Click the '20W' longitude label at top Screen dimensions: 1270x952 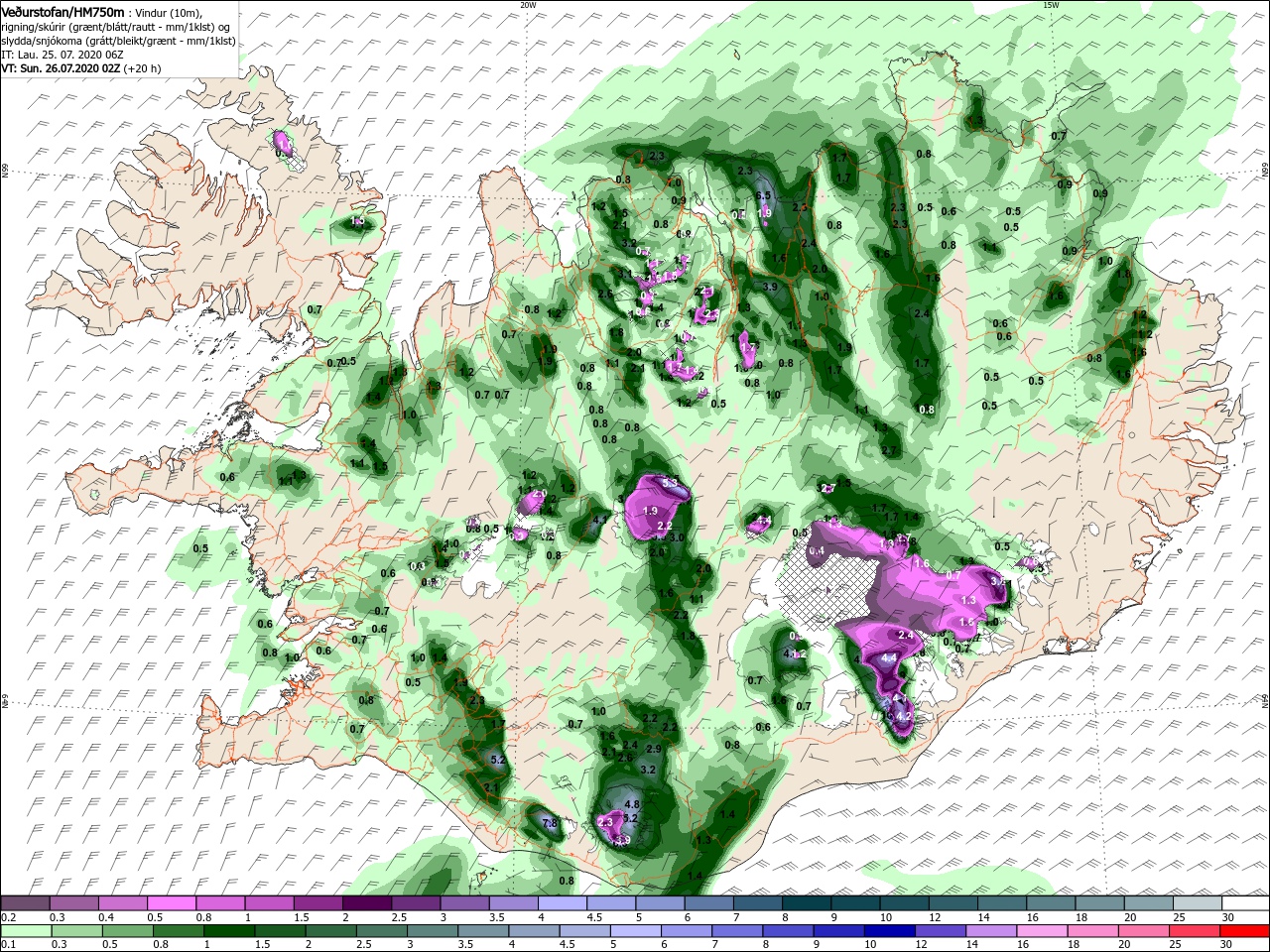point(528,5)
